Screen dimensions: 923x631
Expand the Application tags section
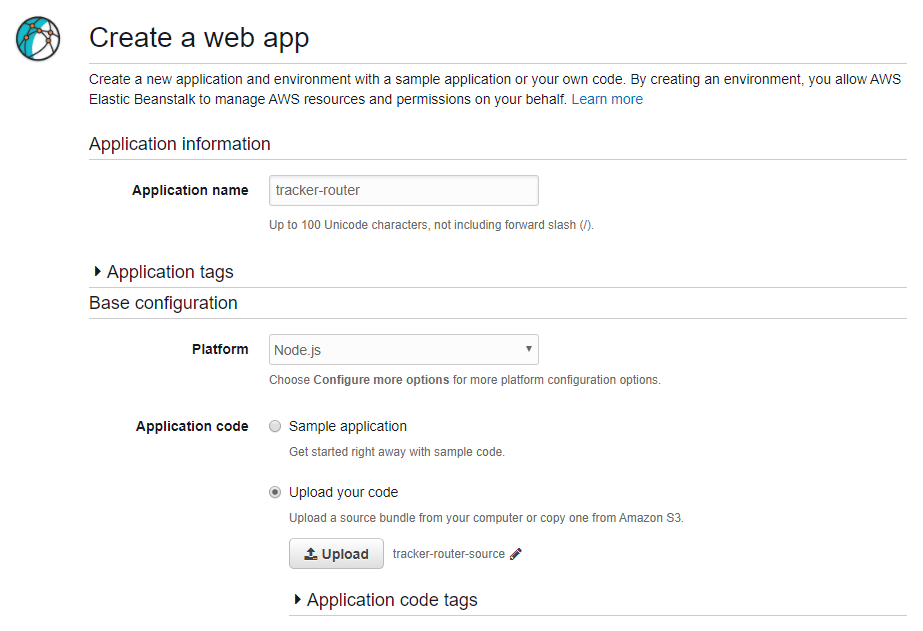[x=164, y=272]
